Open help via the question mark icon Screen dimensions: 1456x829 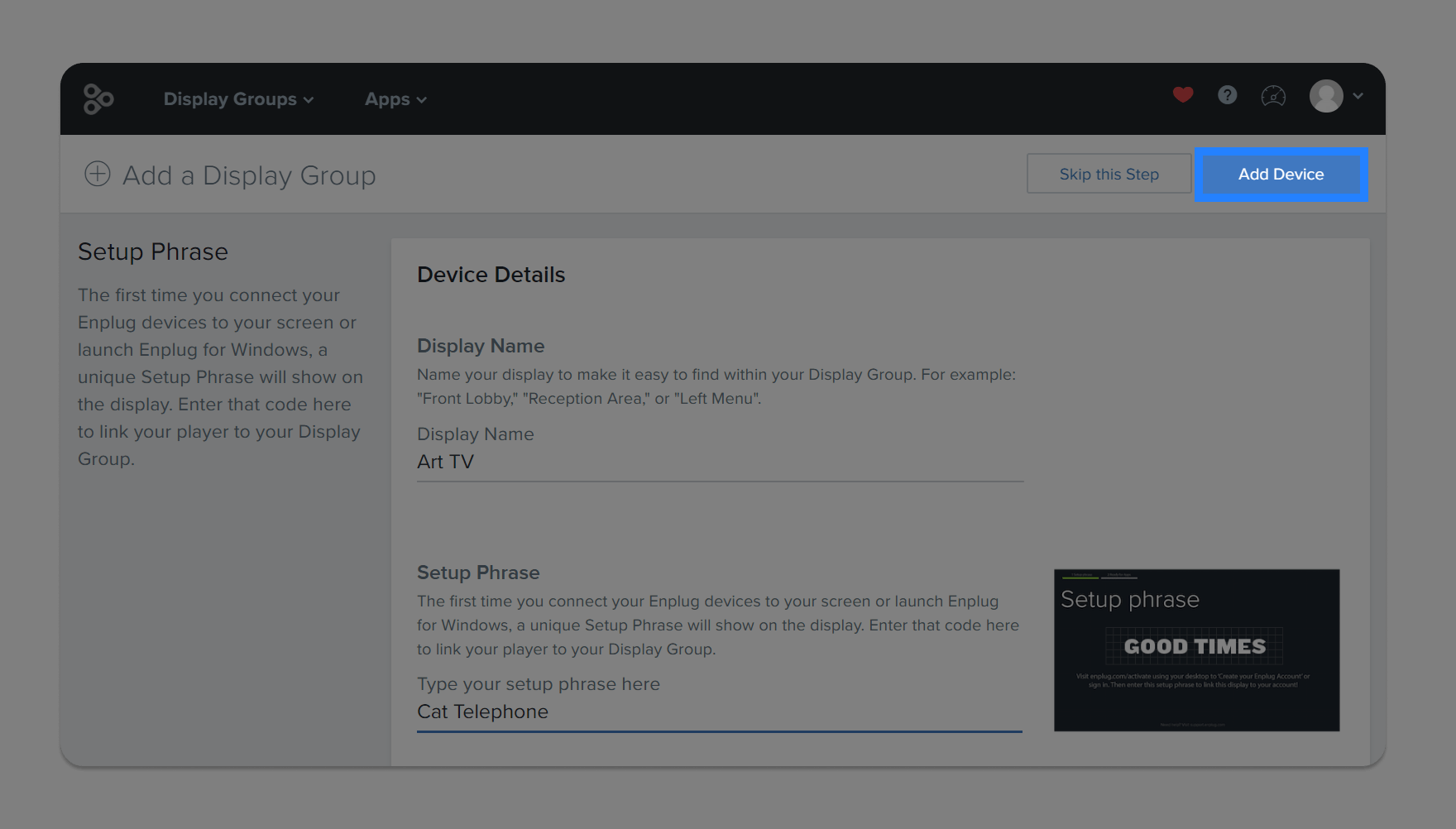pyautogui.click(x=1227, y=95)
